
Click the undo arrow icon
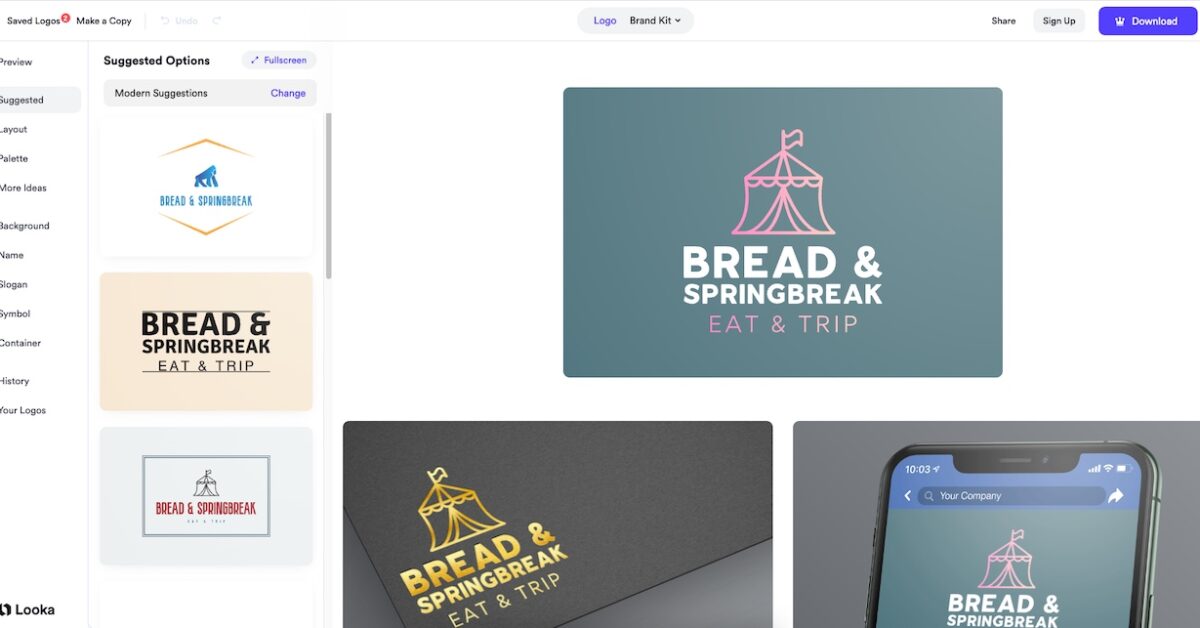coord(165,21)
